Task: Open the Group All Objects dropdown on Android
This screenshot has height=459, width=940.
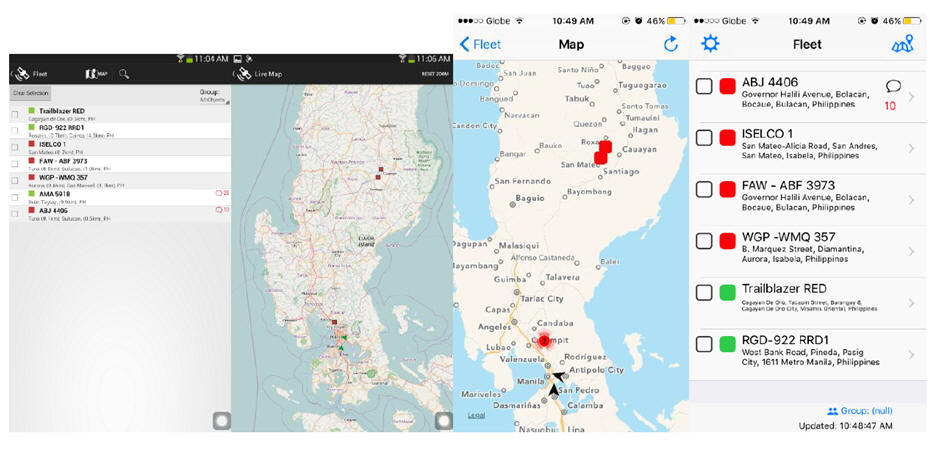Action: [x=214, y=96]
